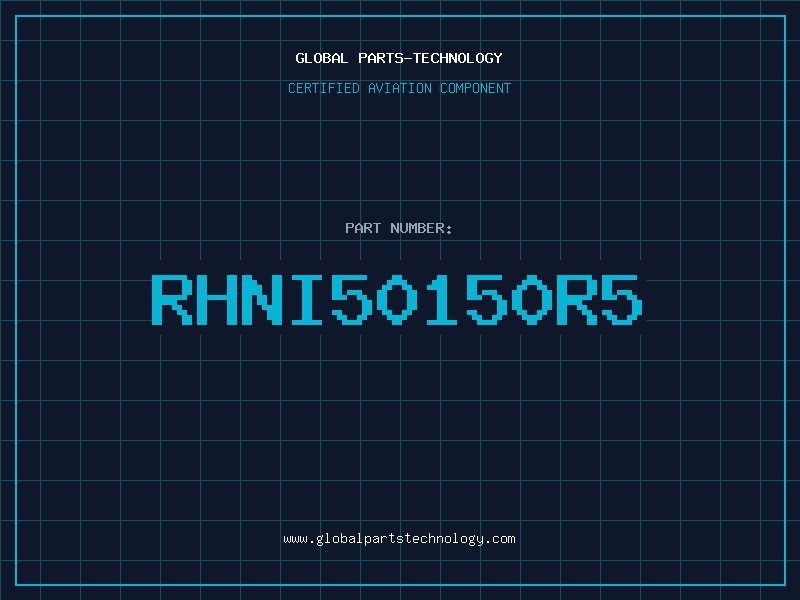Click the PART NUMBER: label
The image size is (800, 600).
click(x=398, y=228)
